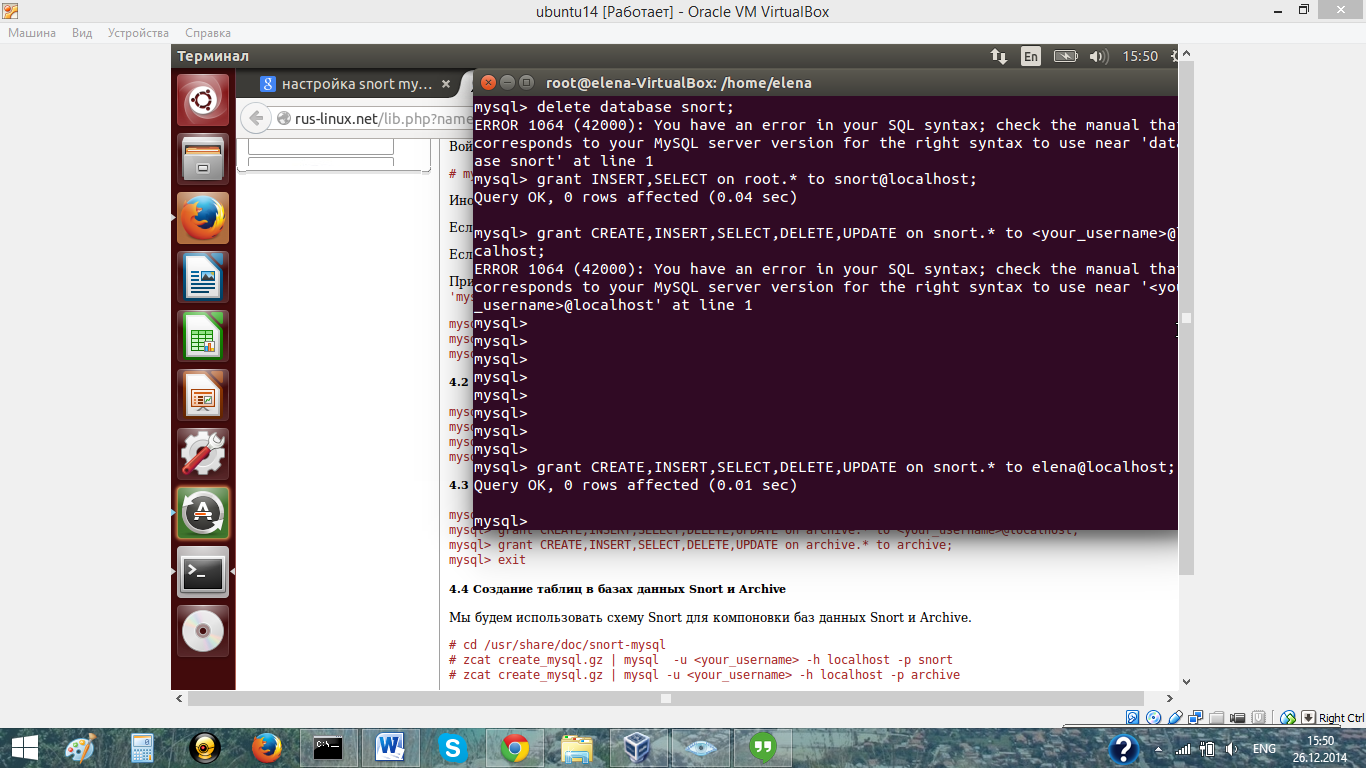Screen dimensions: 1366x768
Task: Open the Машина menu in VirtualBox
Action: coord(33,33)
